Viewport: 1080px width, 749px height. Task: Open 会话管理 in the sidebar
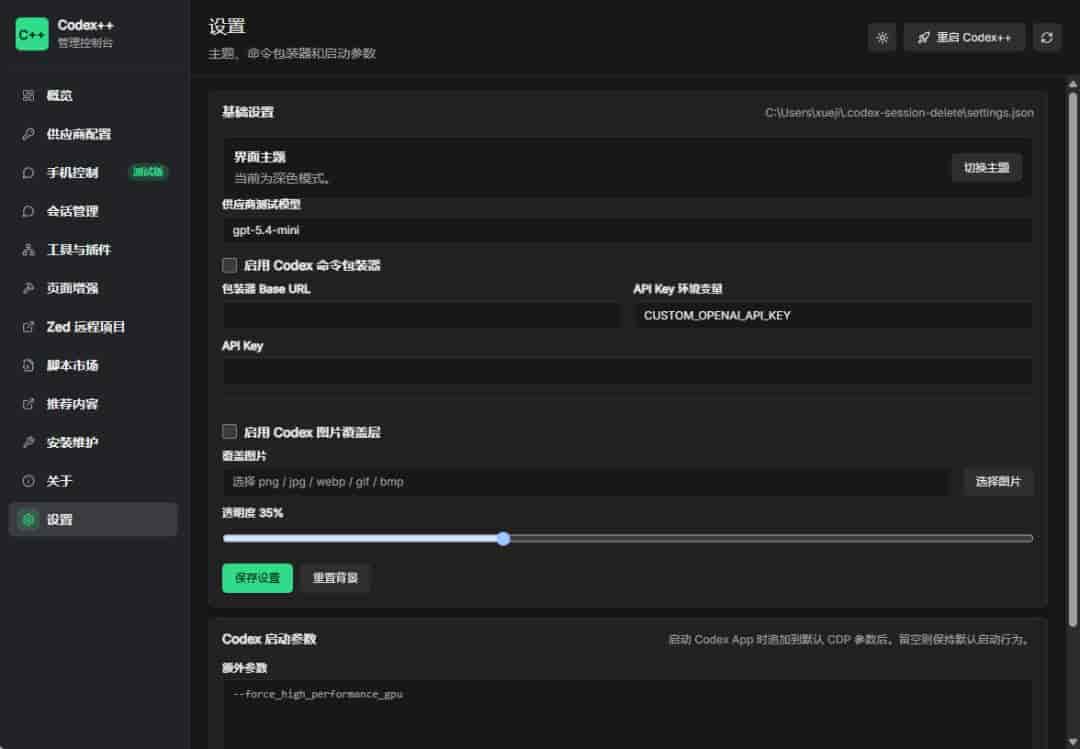[x=93, y=212]
